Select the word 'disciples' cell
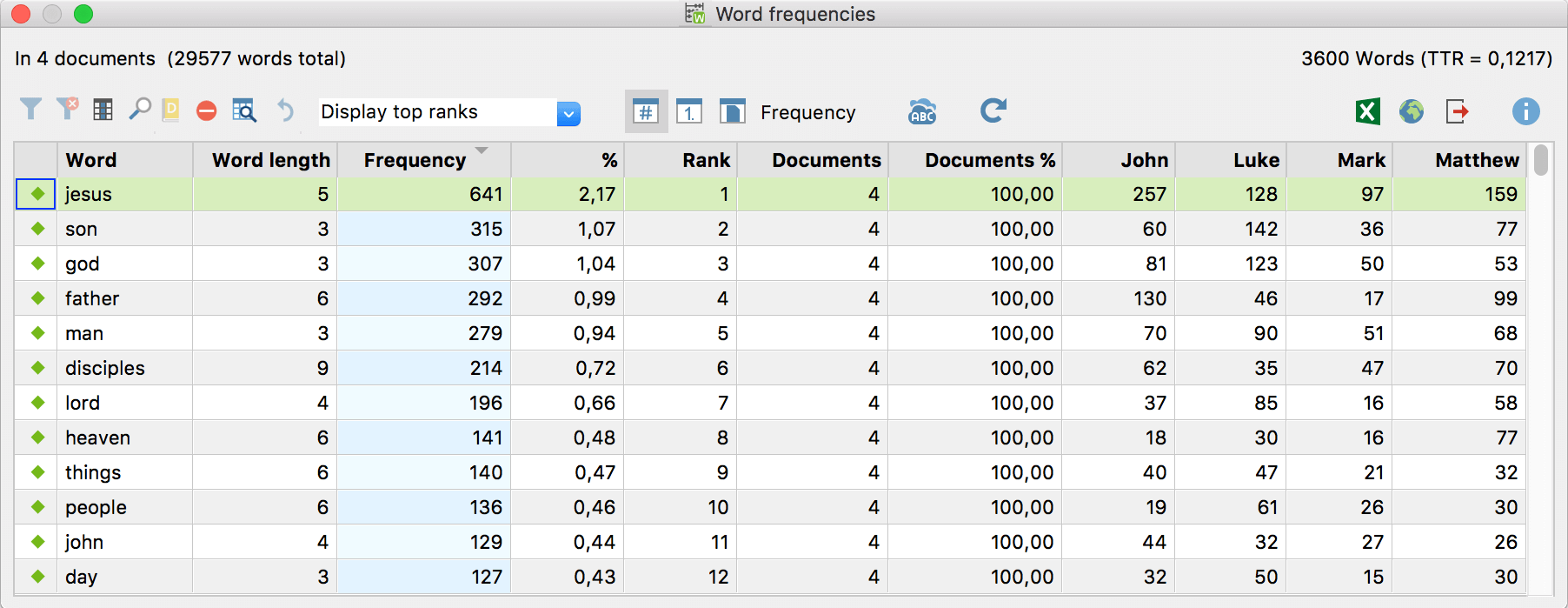Screen dimensions: 1568x608 click(x=125, y=368)
